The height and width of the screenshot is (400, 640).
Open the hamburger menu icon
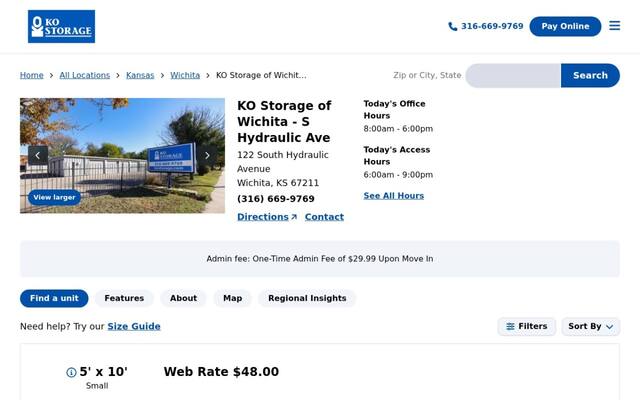pos(614,26)
